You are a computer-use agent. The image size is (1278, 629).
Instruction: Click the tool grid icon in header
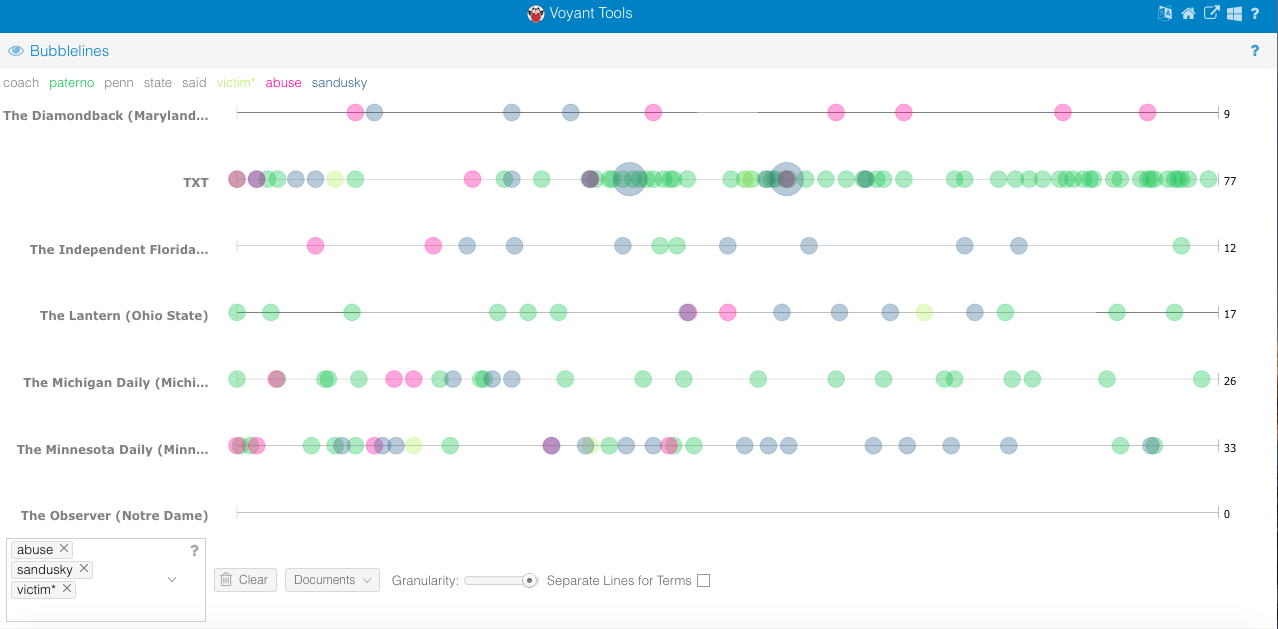coord(1234,13)
